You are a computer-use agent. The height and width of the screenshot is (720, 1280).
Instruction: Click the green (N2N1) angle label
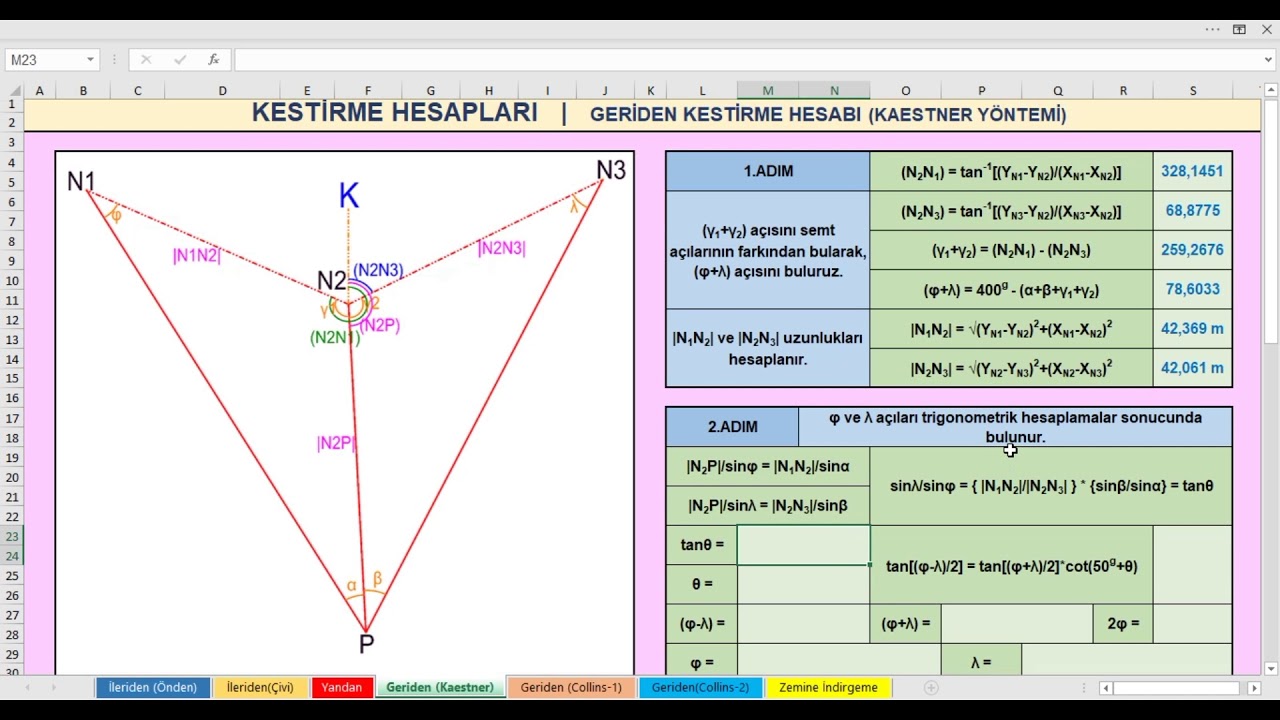(335, 338)
